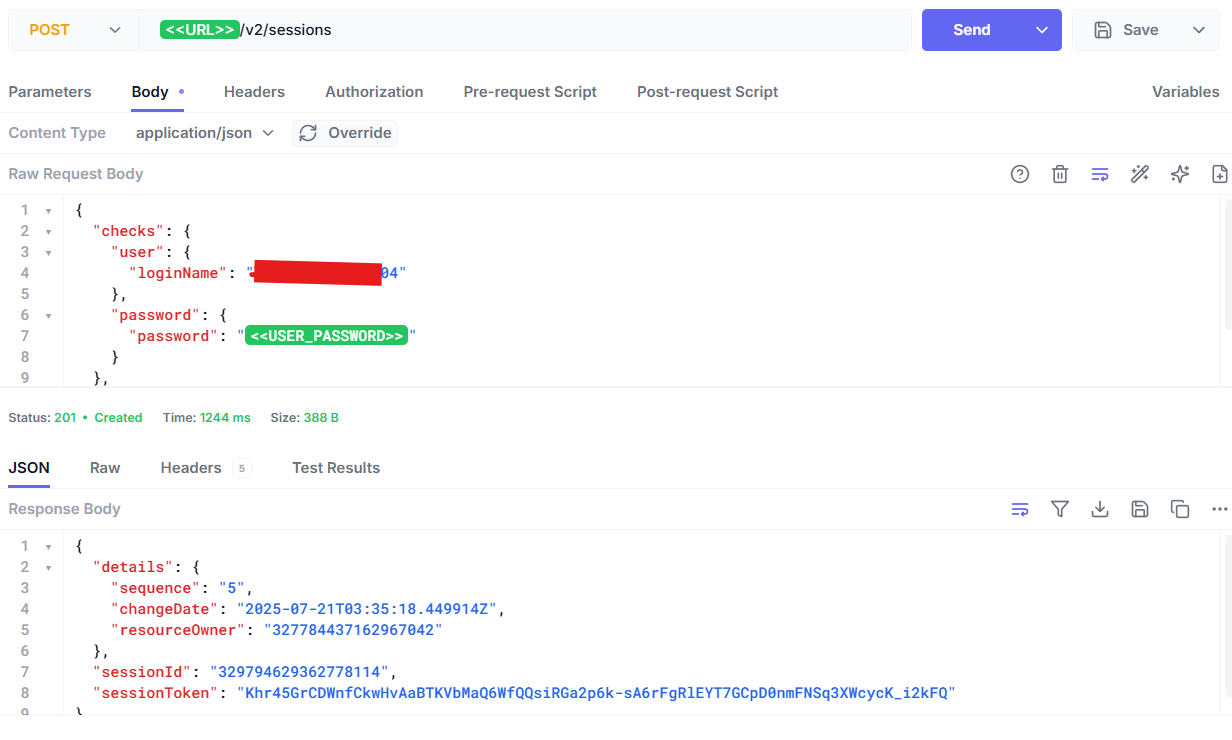Open the POST method dropdown
This screenshot has width=1232, height=740.
point(74,30)
